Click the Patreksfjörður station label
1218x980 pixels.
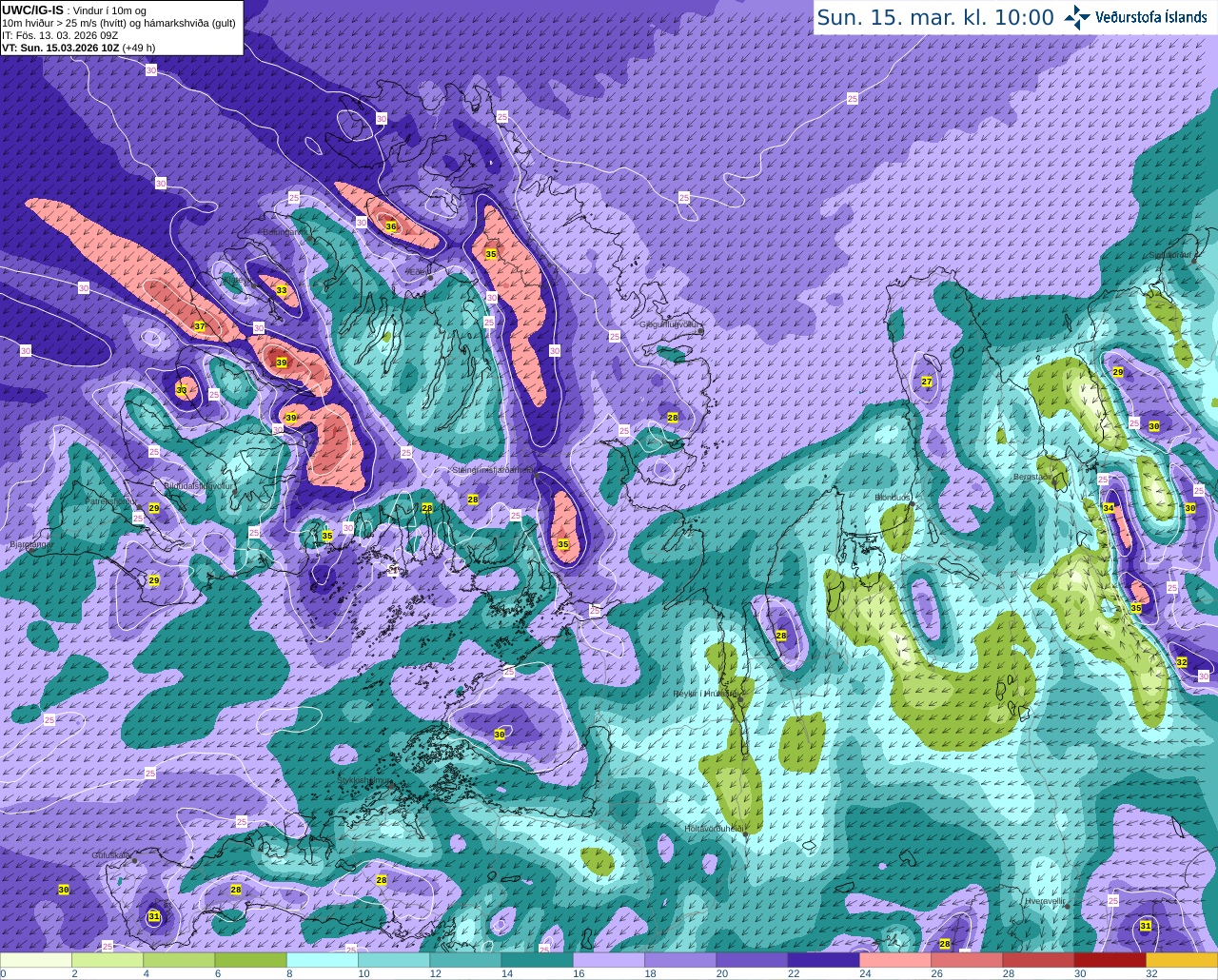coord(111,500)
